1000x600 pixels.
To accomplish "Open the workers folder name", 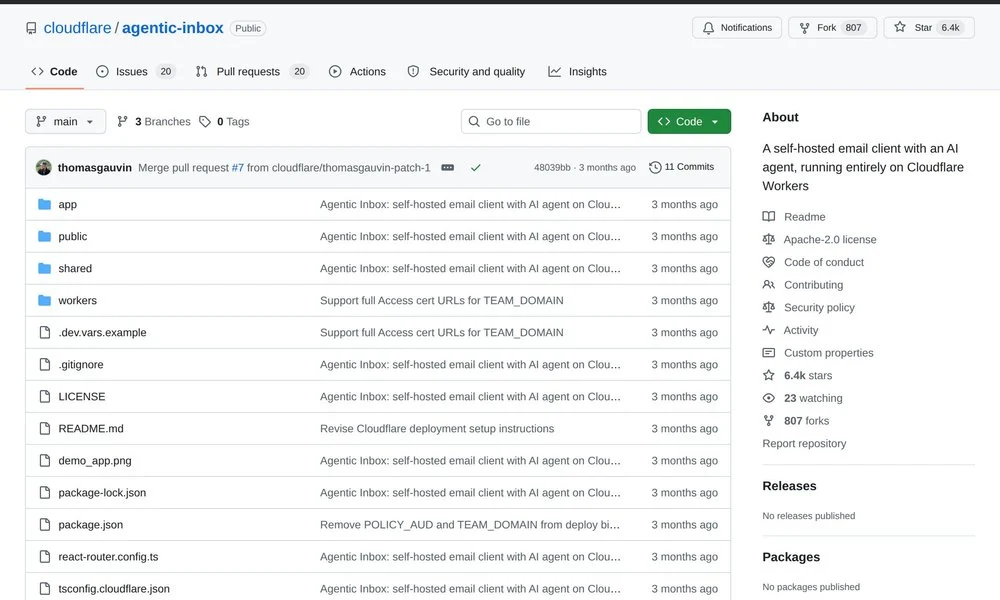I will click(77, 300).
